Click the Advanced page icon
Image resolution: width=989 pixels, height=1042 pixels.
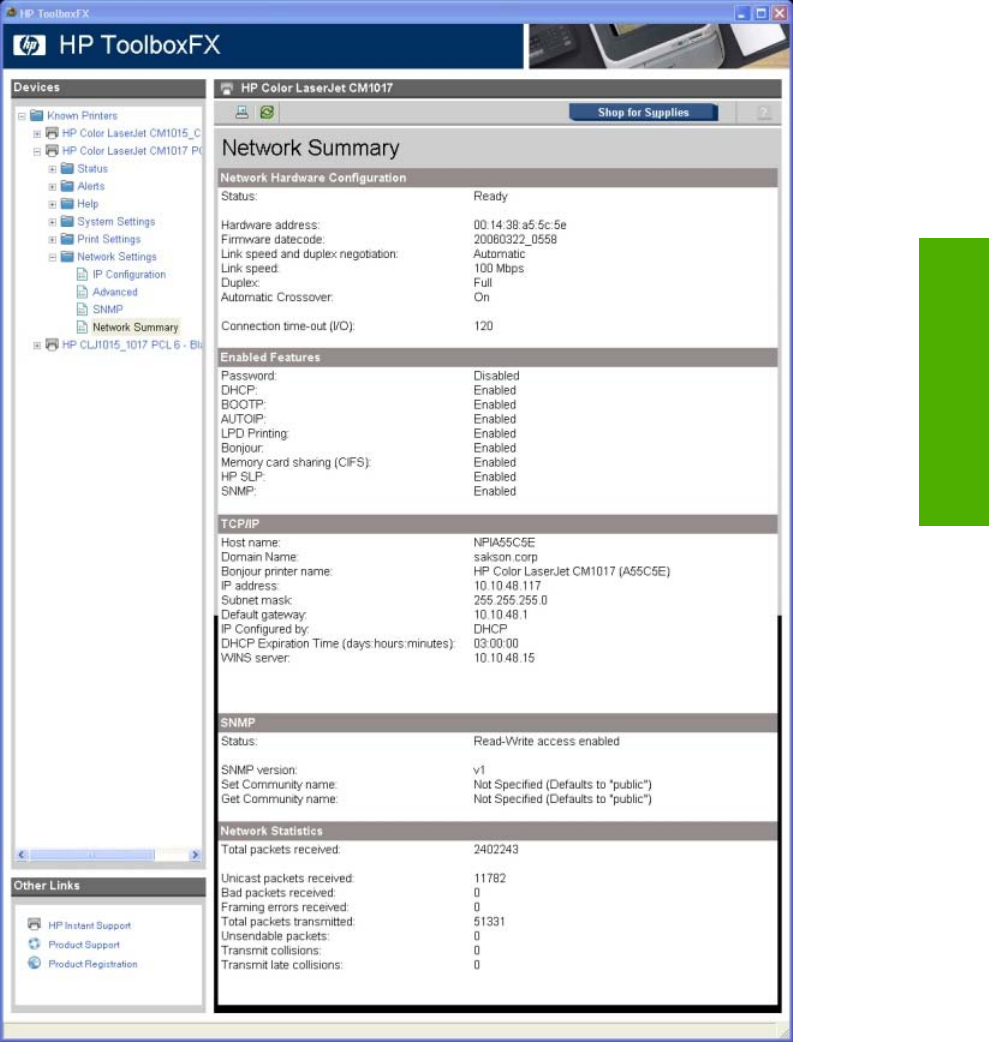pos(82,292)
